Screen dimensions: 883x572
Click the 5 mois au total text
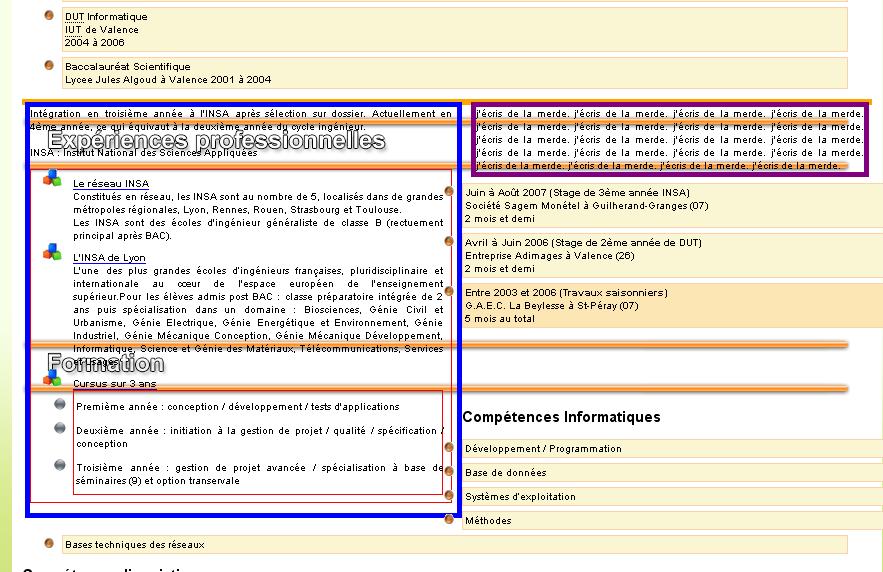(x=500, y=319)
